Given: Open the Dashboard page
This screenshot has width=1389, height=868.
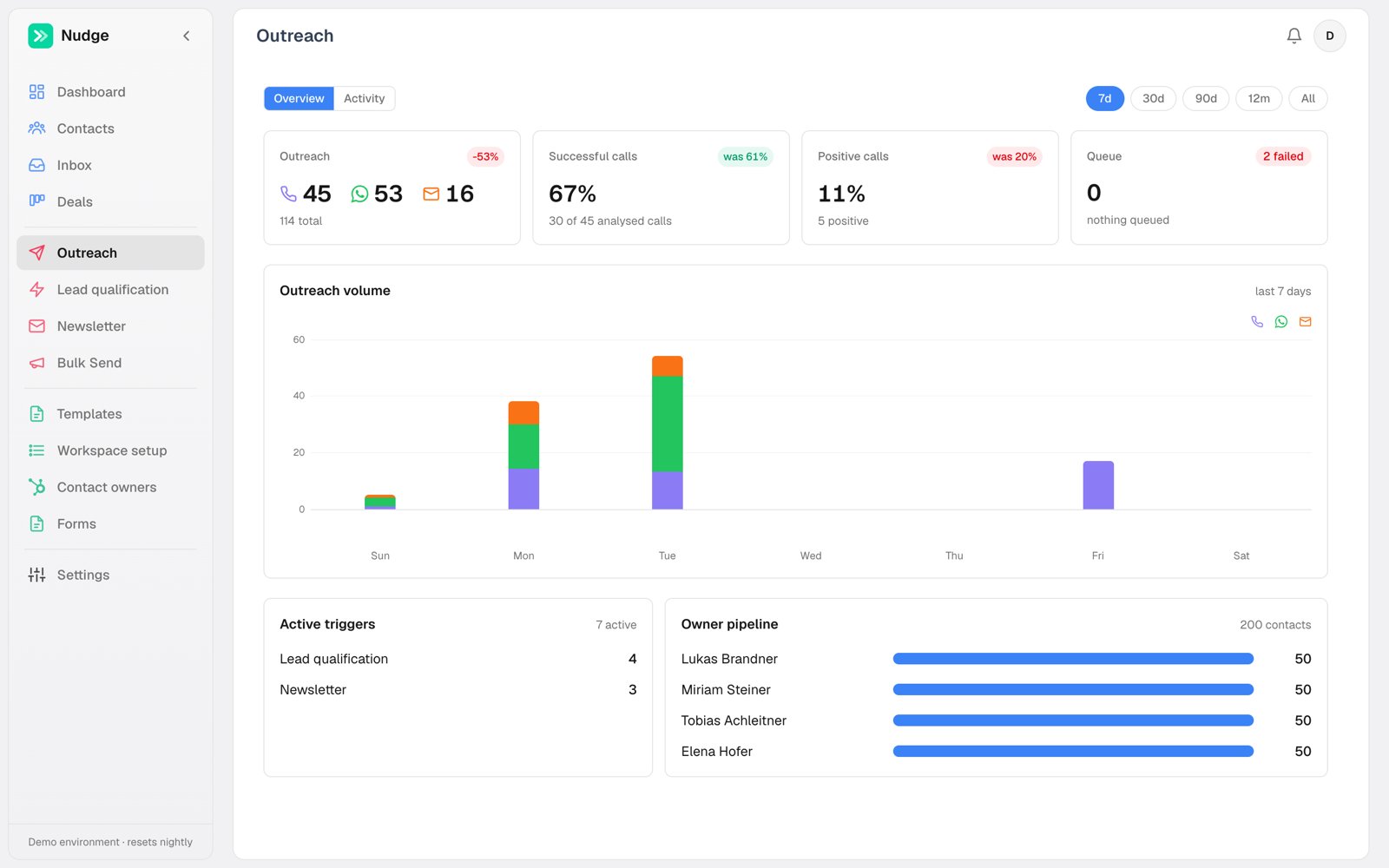Looking at the screenshot, I should tap(110, 92).
